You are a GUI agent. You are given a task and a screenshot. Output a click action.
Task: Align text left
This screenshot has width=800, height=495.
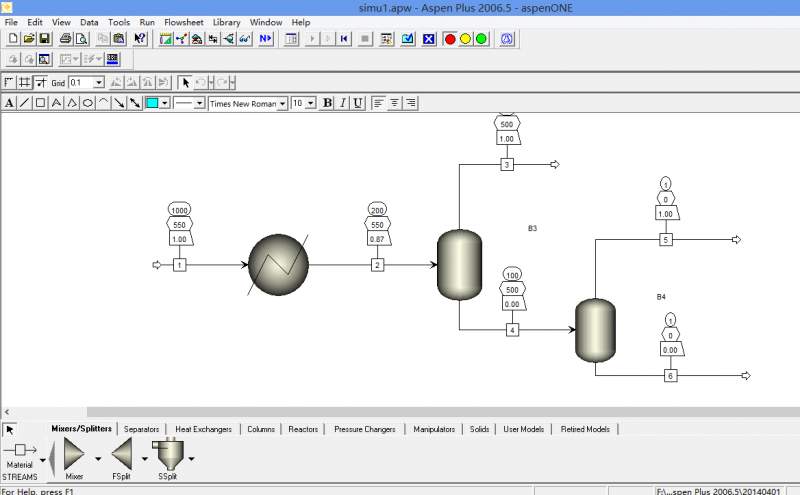(378, 103)
